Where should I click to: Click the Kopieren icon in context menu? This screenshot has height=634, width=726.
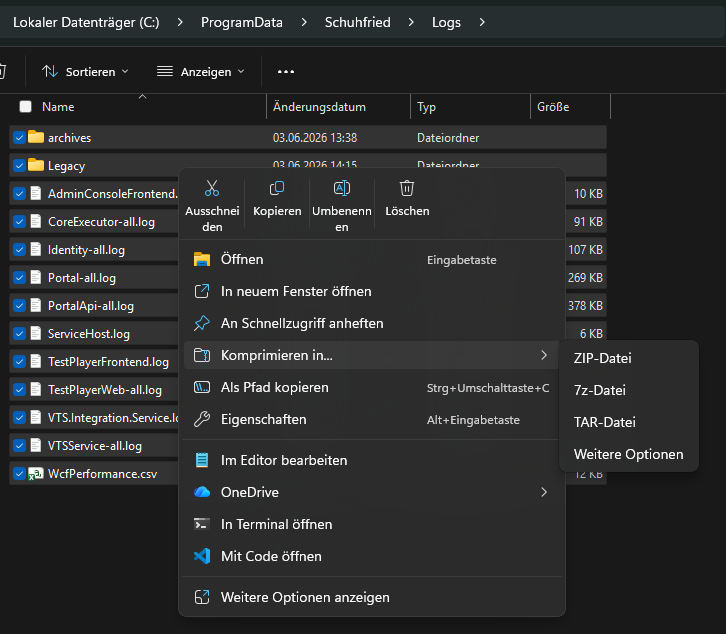277,188
